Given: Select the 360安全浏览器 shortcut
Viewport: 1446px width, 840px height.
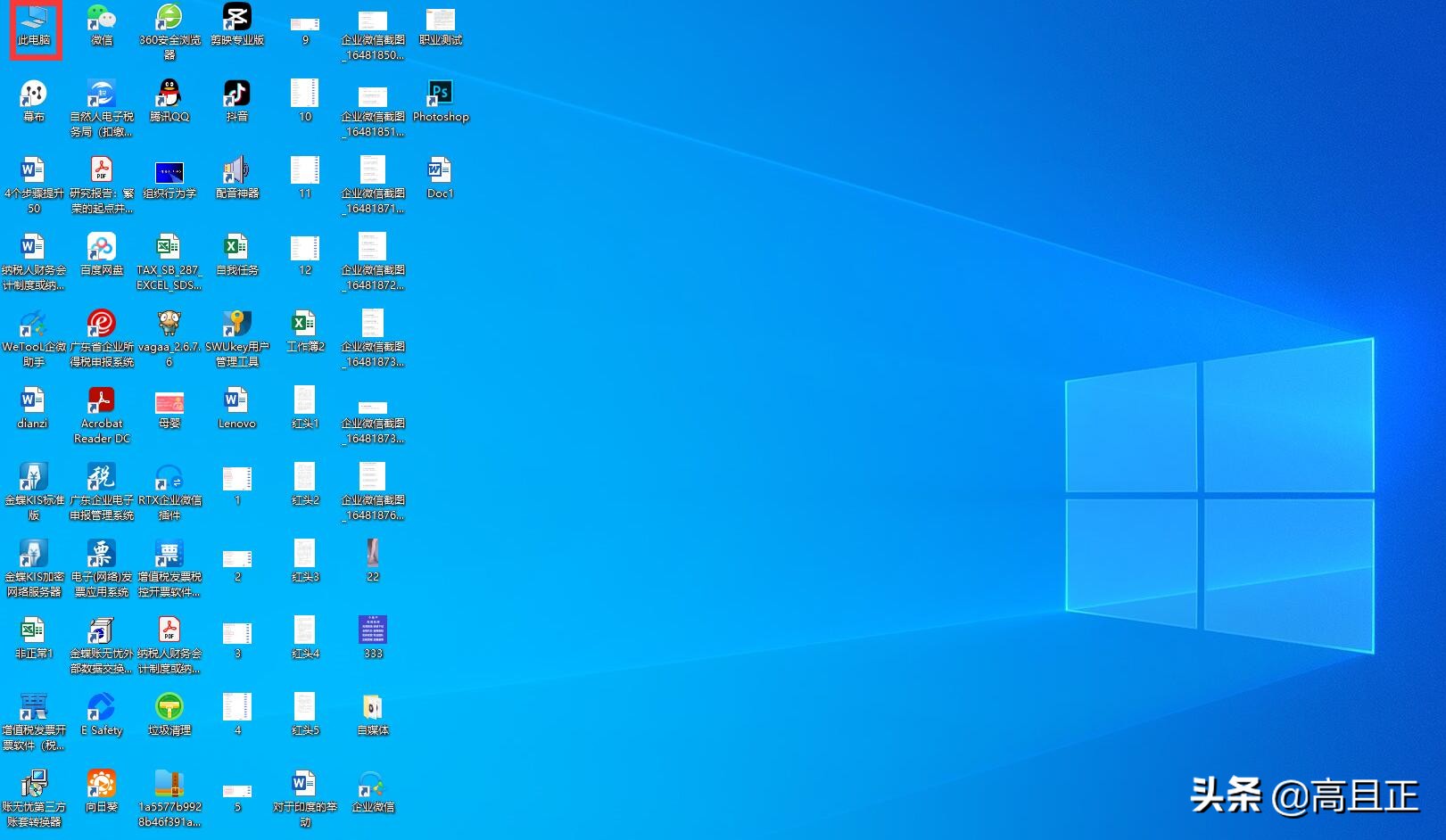Looking at the screenshot, I should pos(169,31).
